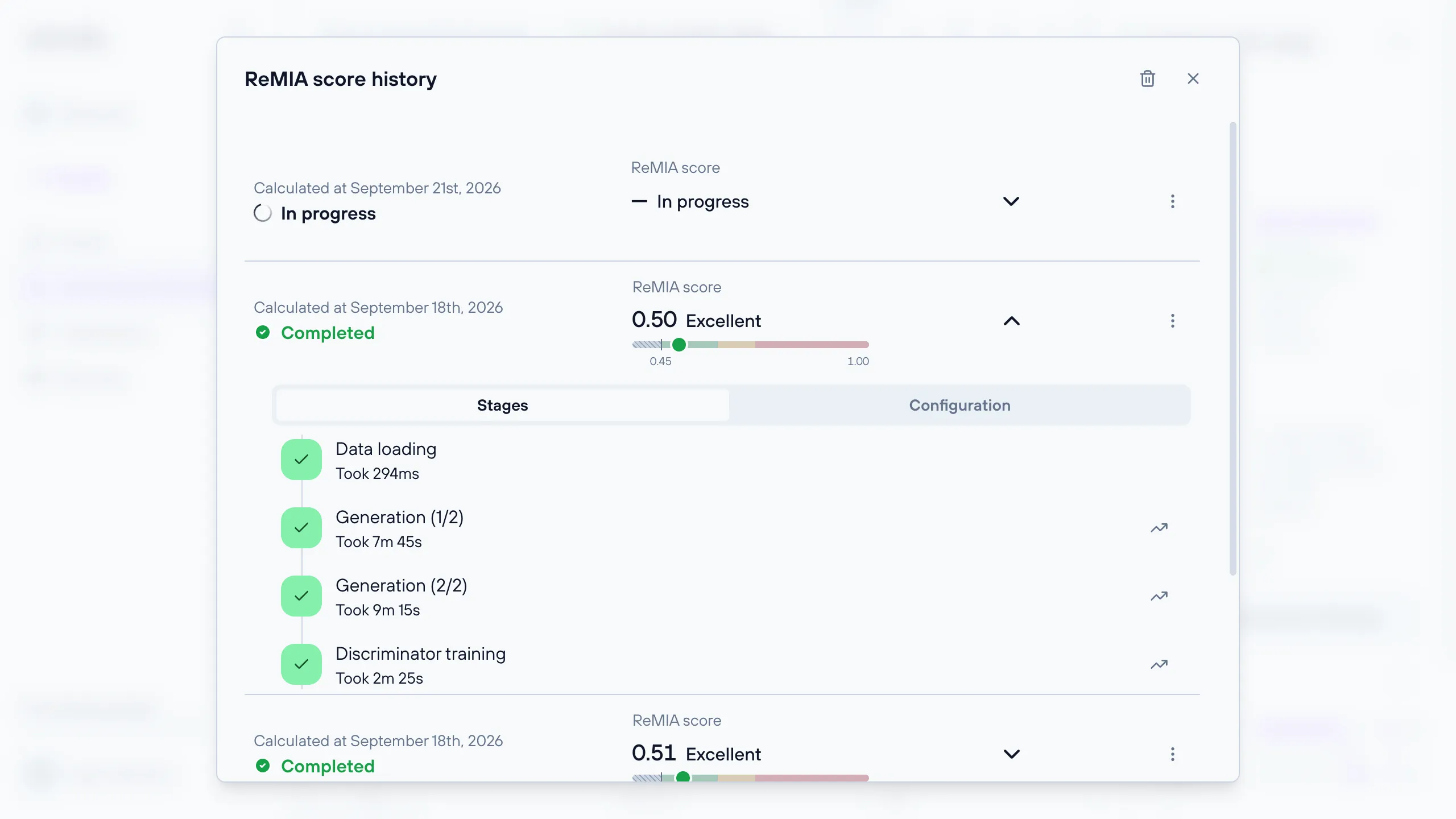Switch to the Configuration tab
Screen dimensions: 1456x819
coord(959,405)
